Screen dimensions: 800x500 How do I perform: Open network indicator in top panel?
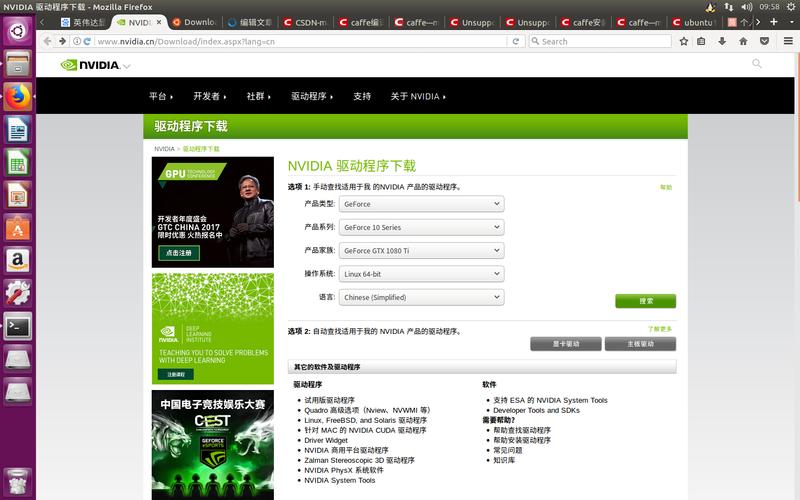pos(729,7)
